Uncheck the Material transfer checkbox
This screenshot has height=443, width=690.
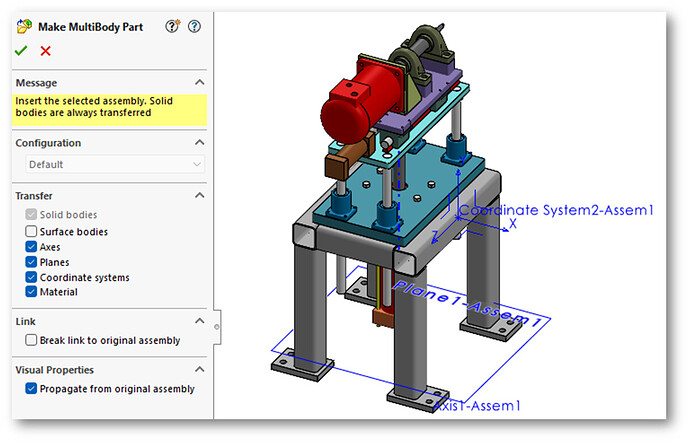tap(31, 292)
